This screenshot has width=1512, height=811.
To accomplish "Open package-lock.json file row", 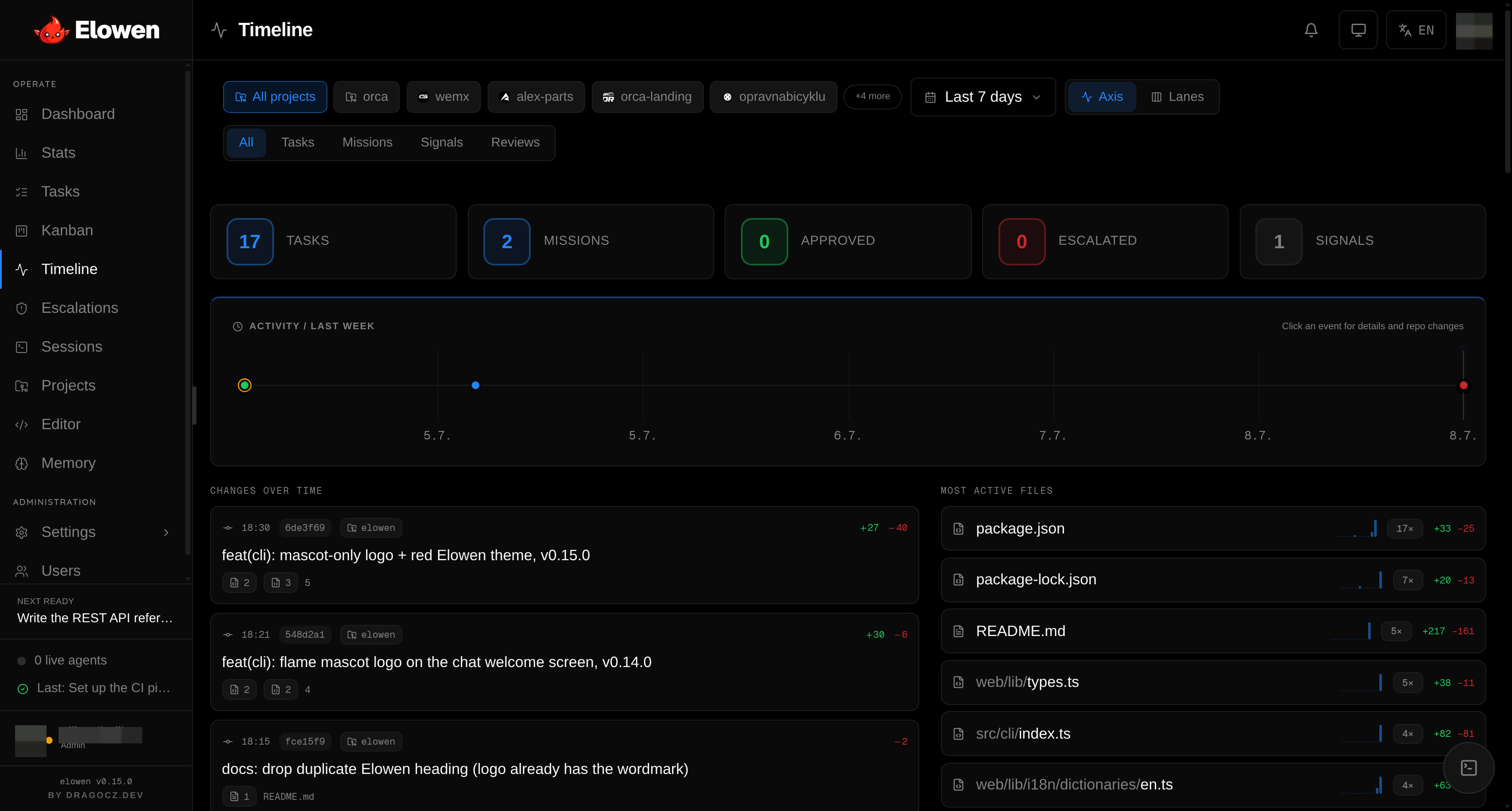I will pos(1213,580).
